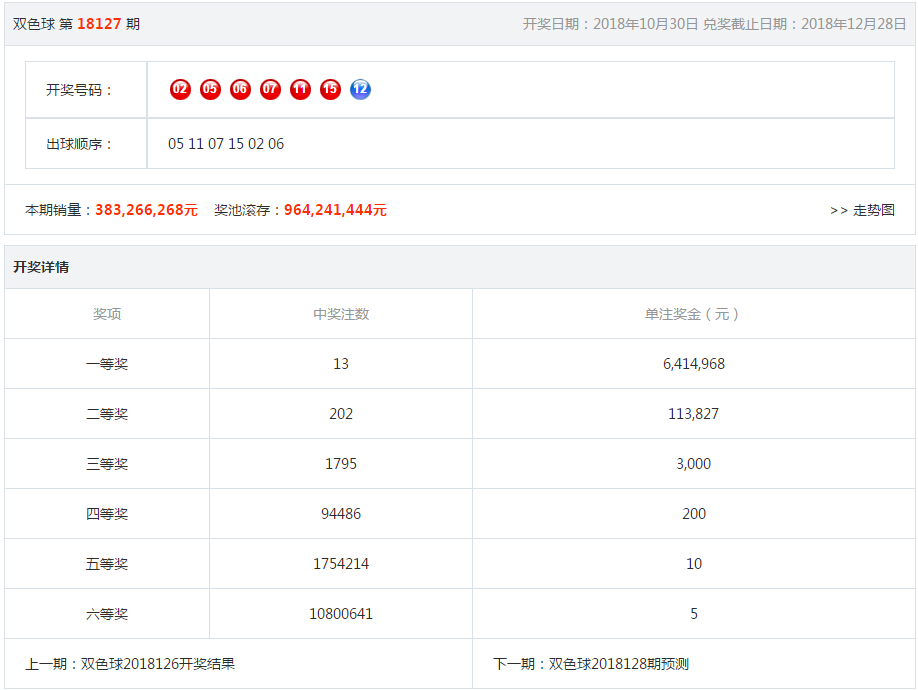Click the blue ball numbered 12
The height and width of the screenshot is (690, 918).
[x=360, y=90]
